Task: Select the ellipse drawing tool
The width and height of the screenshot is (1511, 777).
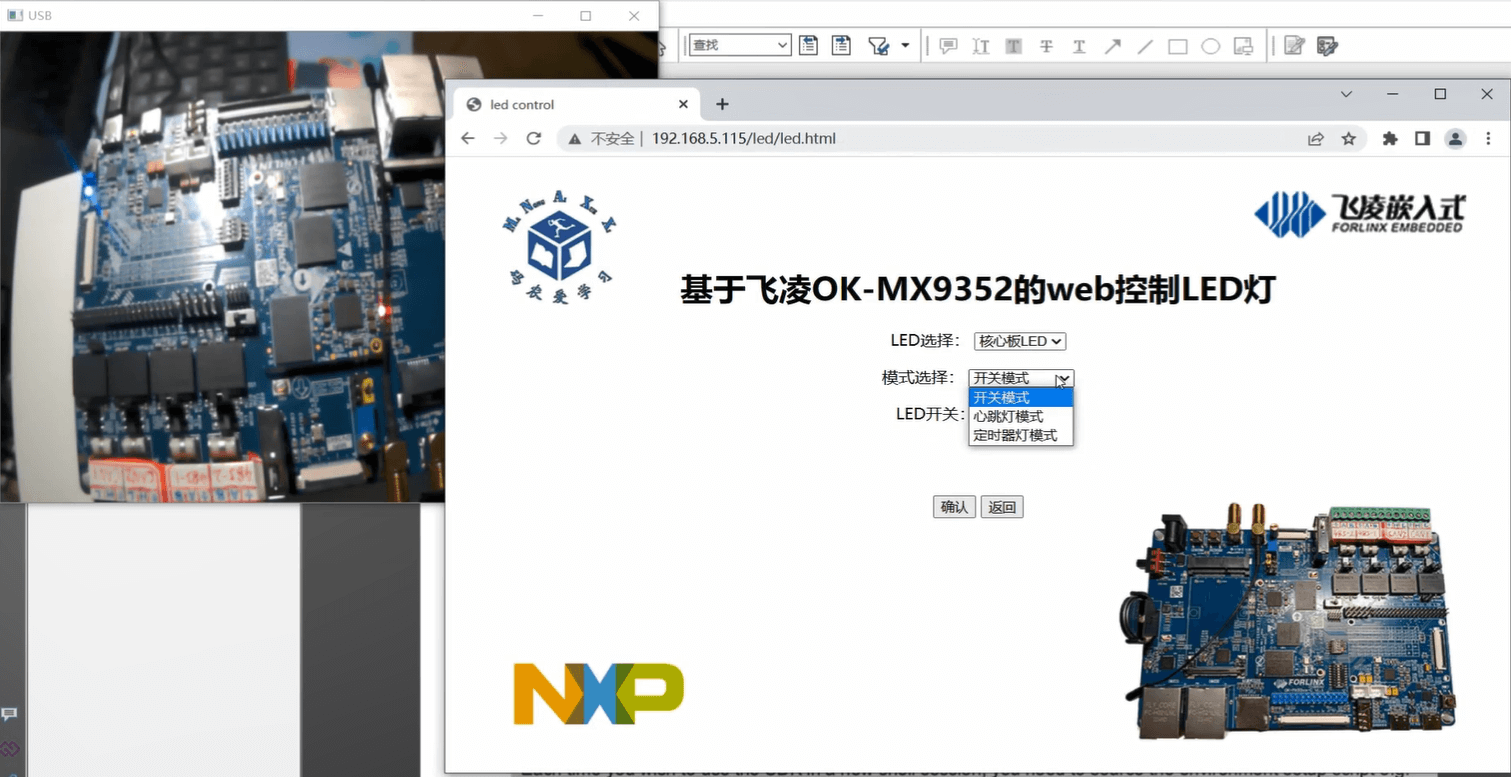Action: pos(1210,46)
